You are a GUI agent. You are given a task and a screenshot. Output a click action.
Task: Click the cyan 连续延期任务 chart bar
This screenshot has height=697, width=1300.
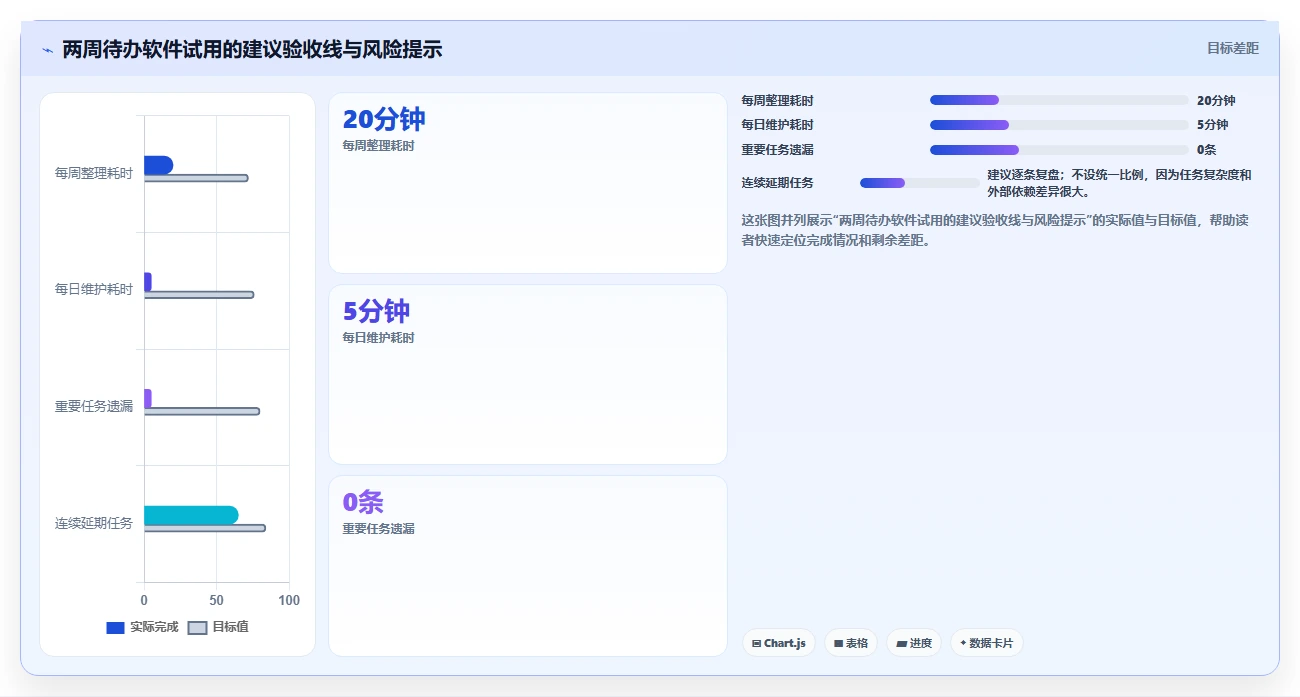point(191,515)
